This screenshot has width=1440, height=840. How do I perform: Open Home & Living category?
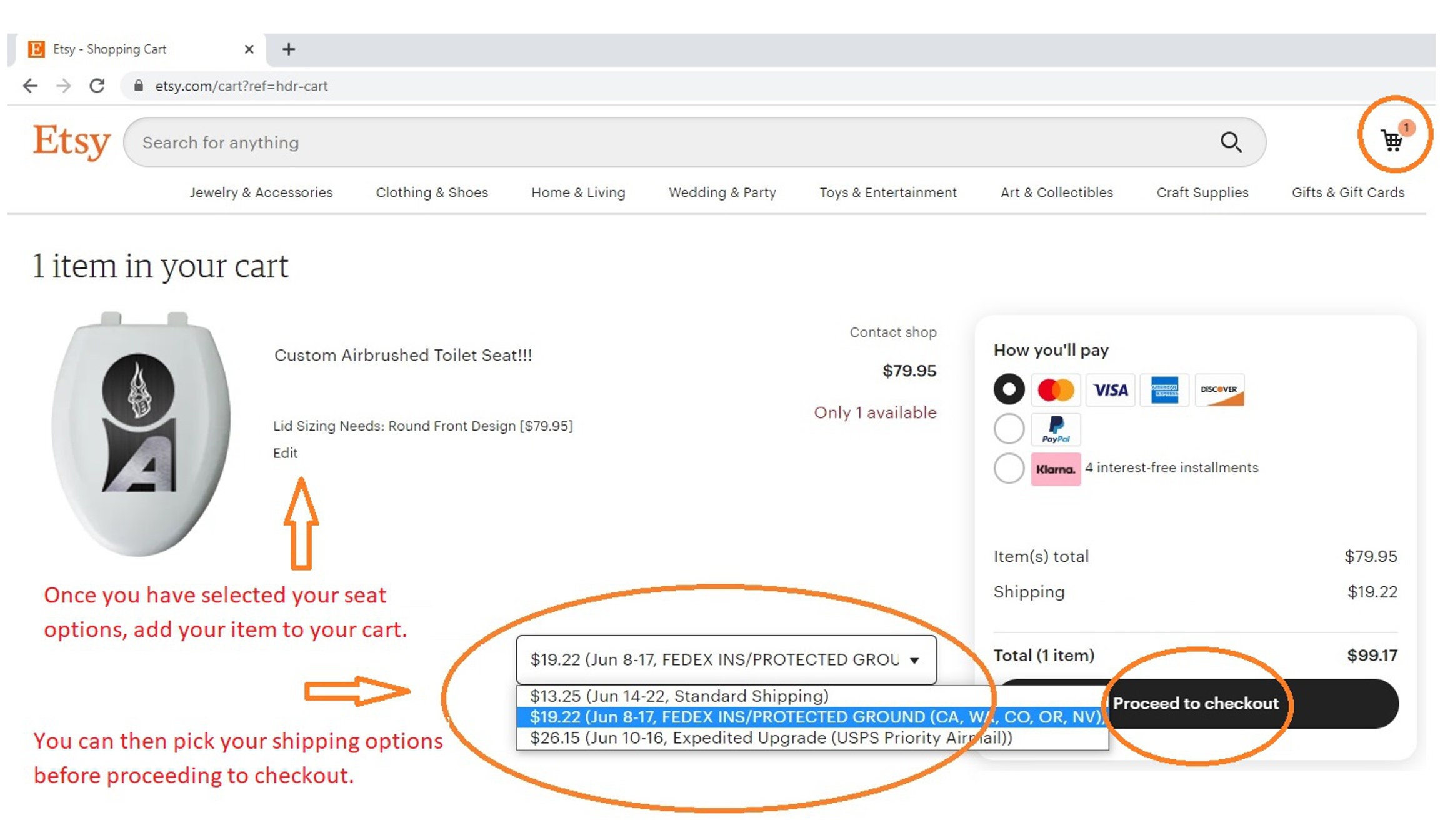578,192
